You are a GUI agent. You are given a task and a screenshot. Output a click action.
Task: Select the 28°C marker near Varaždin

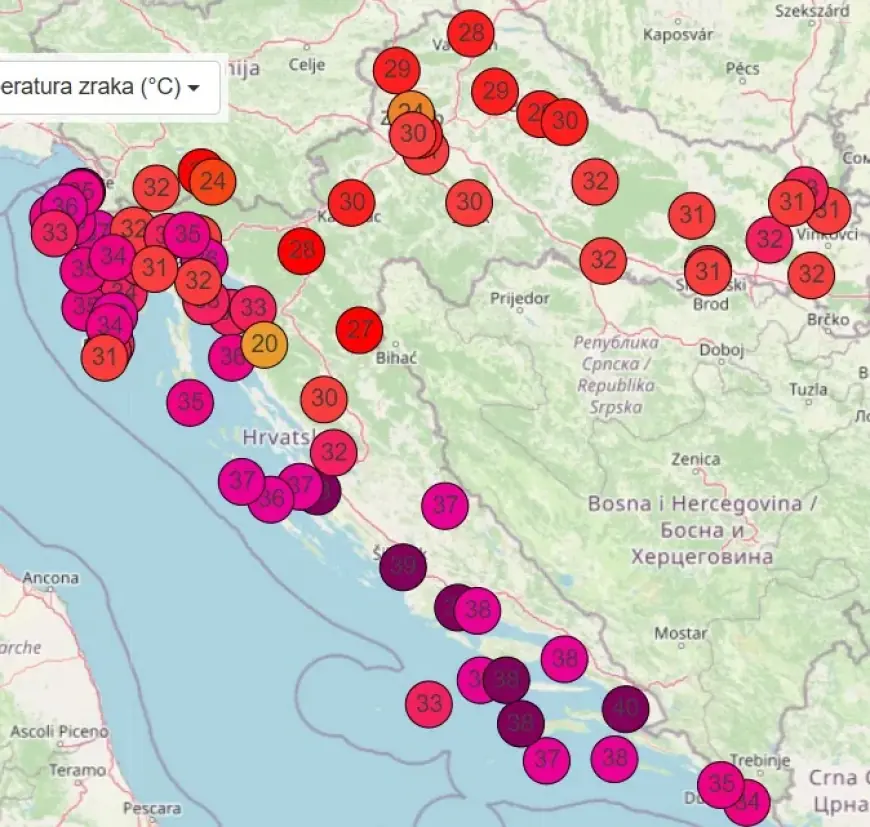point(469,32)
